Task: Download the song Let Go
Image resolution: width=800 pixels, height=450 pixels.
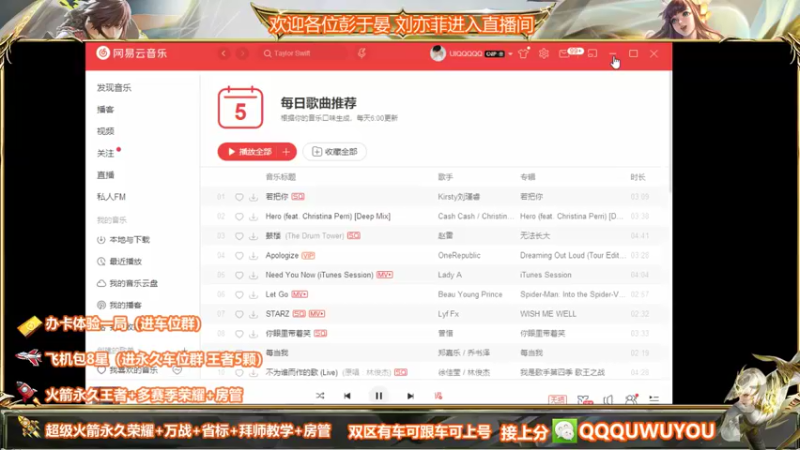Action: coord(253,294)
